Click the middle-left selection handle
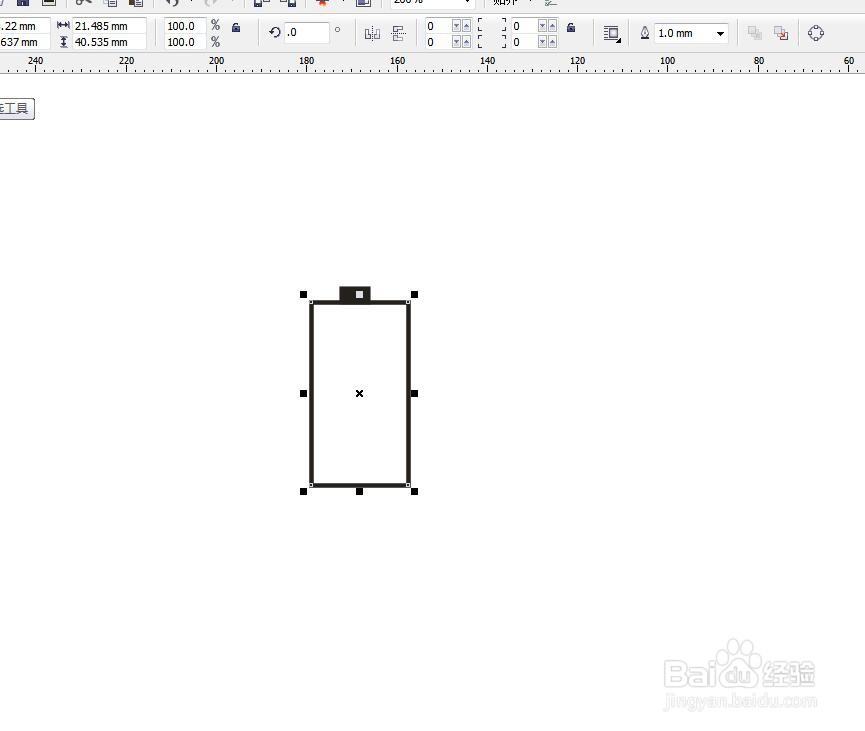The width and height of the screenshot is (865, 731). pyautogui.click(x=303, y=393)
